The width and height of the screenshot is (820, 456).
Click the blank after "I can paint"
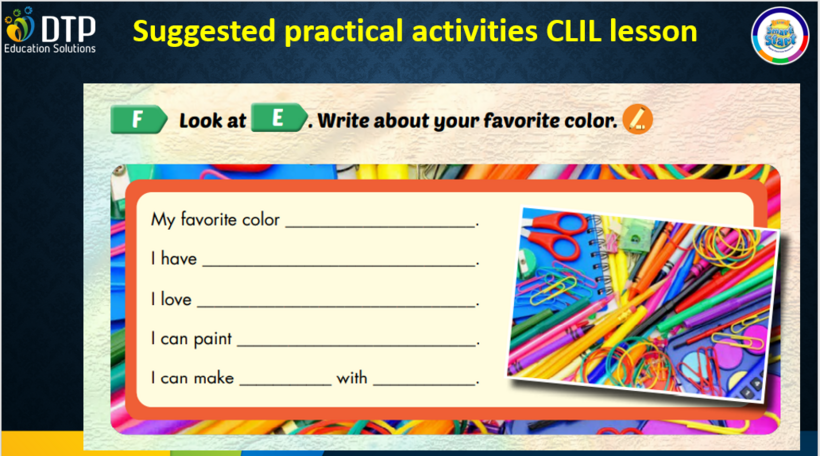[x=357, y=341]
